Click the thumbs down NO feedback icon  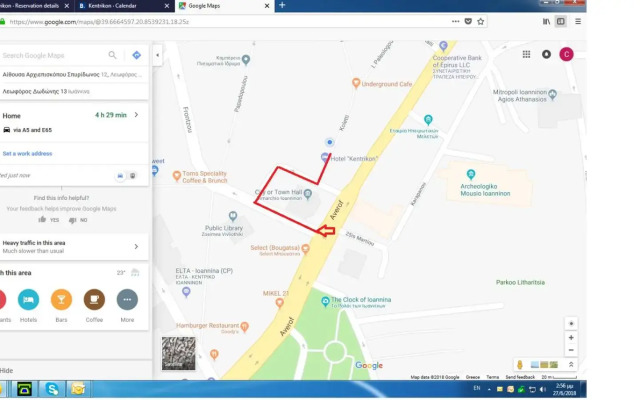(x=73, y=220)
